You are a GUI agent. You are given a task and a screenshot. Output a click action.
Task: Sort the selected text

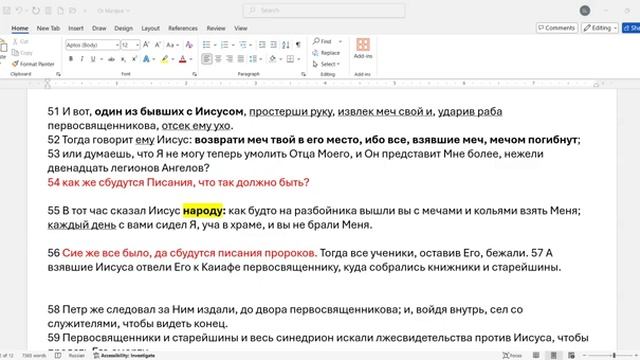coord(286,44)
